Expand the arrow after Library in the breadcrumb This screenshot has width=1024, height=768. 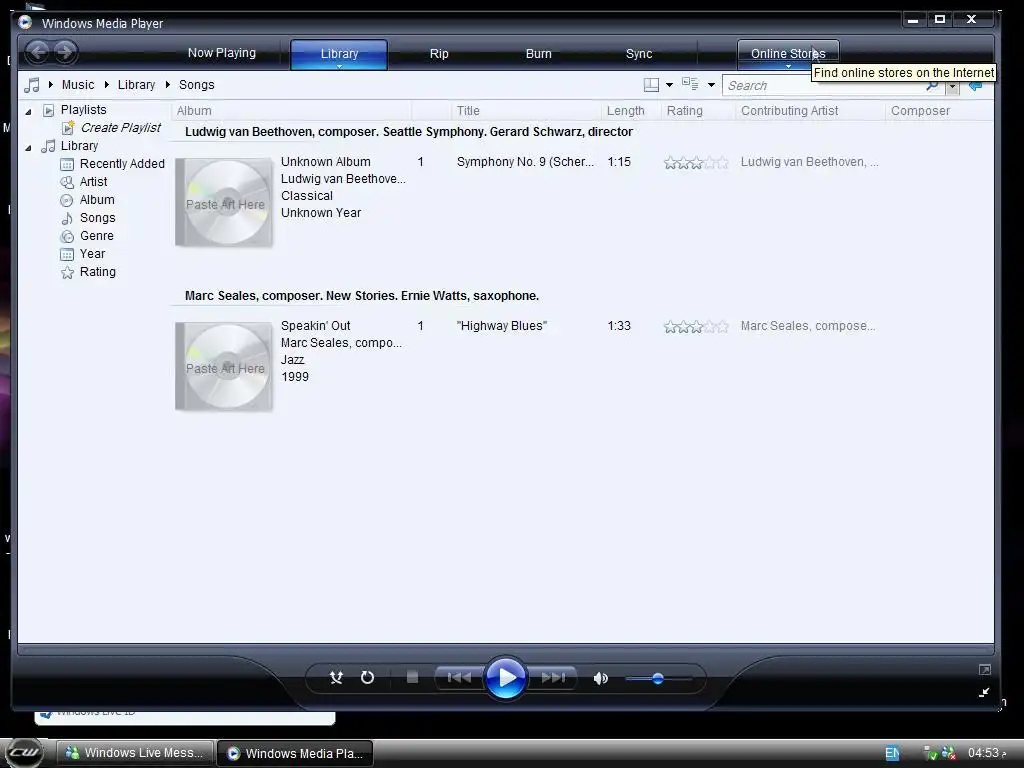click(x=167, y=85)
